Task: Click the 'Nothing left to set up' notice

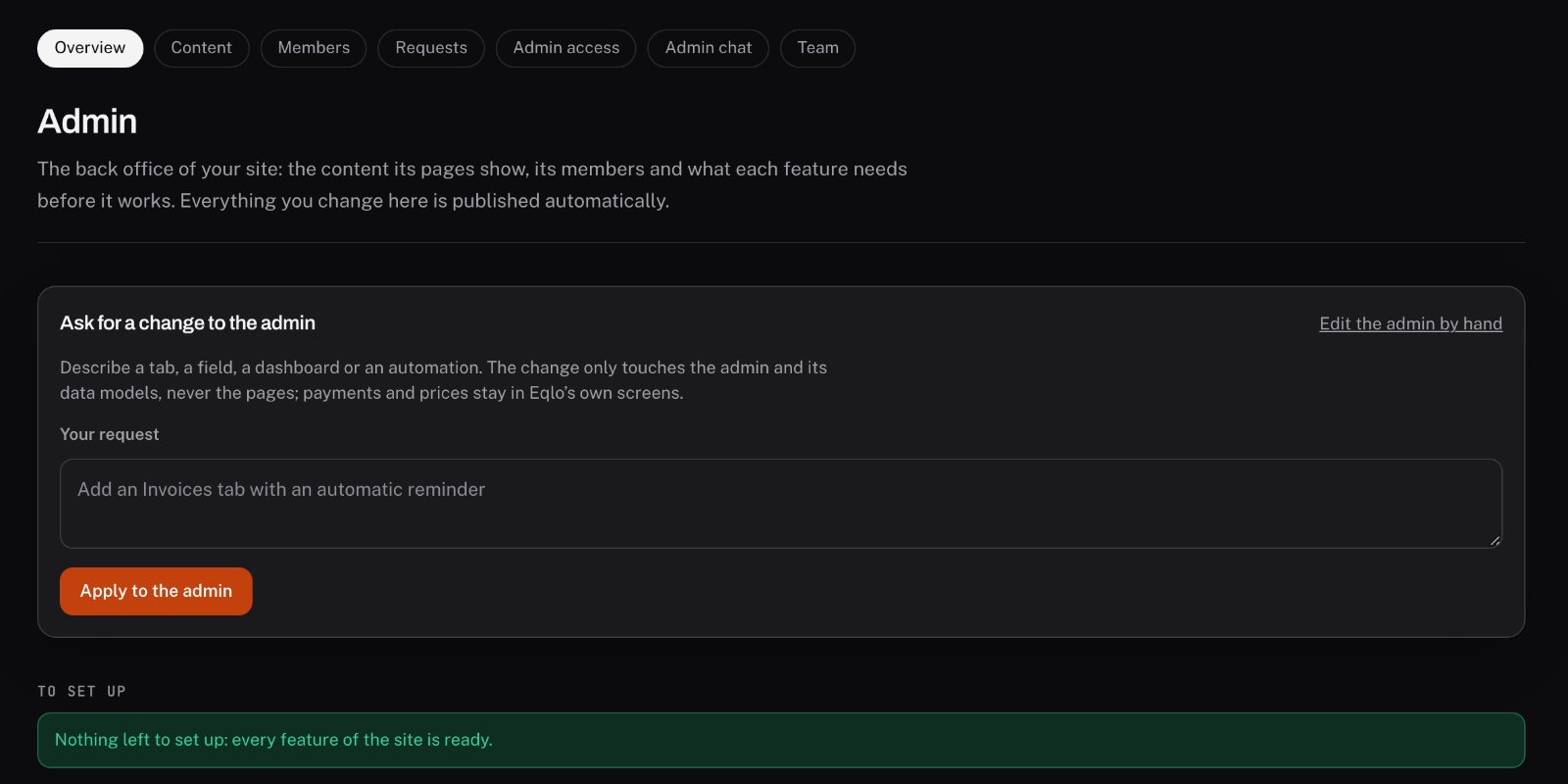Action: coord(781,740)
